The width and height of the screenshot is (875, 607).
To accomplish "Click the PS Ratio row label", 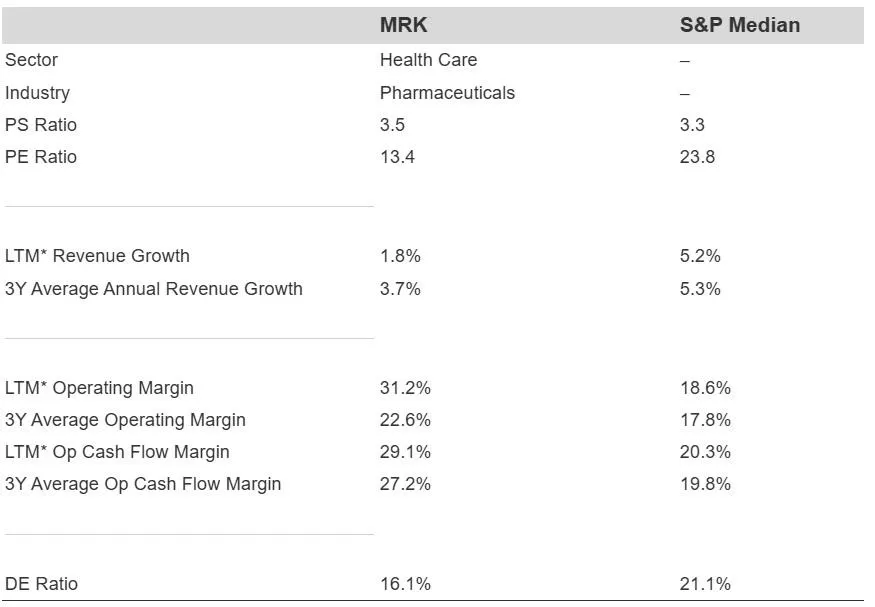I will 41,125.
